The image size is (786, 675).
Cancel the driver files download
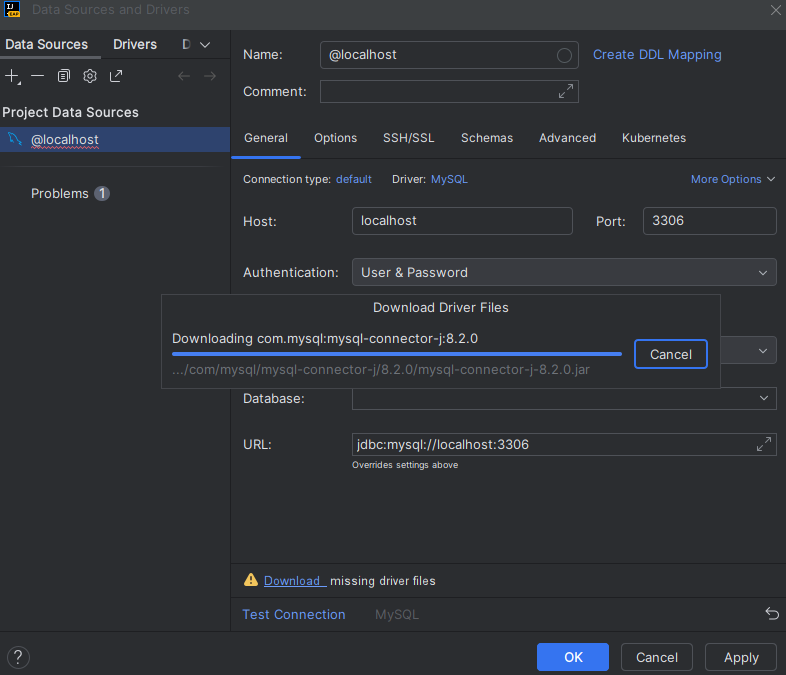[671, 354]
